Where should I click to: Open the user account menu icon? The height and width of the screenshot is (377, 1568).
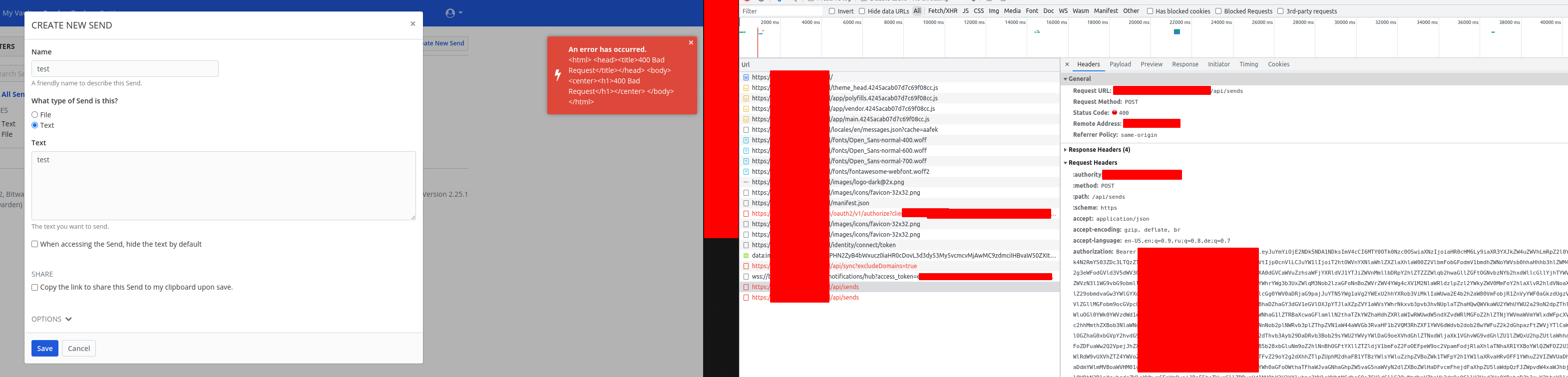[x=453, y=13]
